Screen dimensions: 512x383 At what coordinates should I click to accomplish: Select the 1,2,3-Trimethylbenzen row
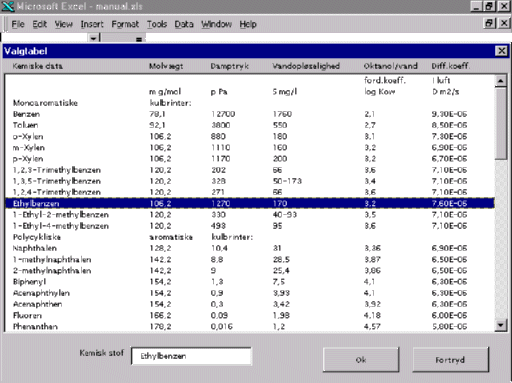coord(250,170)
